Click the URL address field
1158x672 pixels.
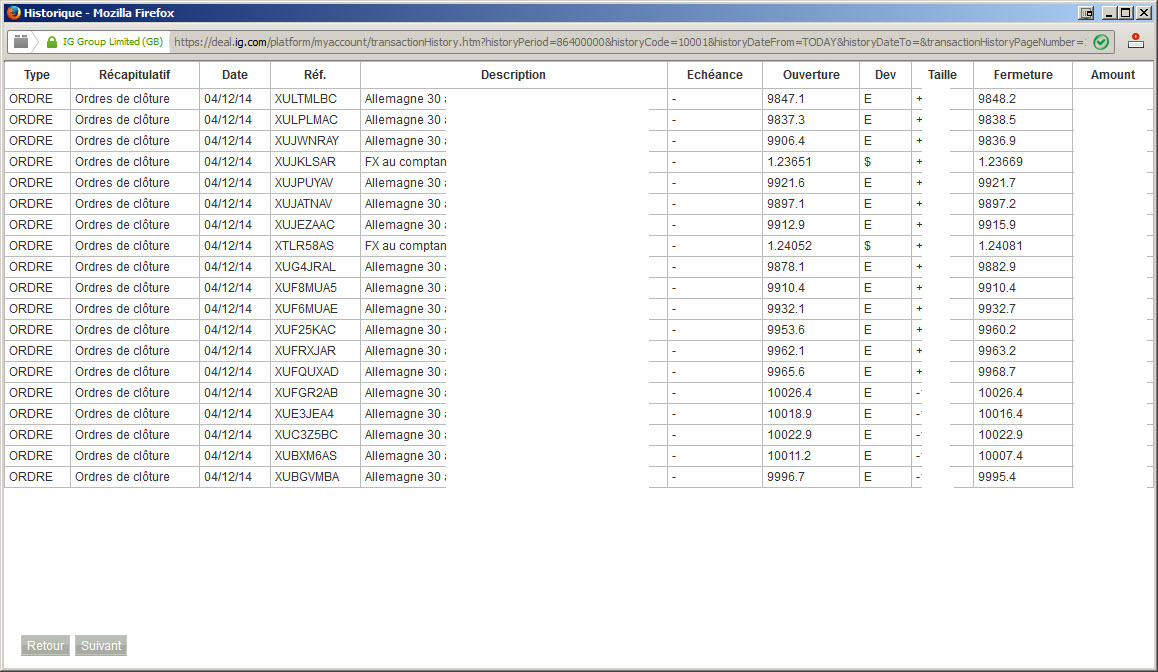629,42
